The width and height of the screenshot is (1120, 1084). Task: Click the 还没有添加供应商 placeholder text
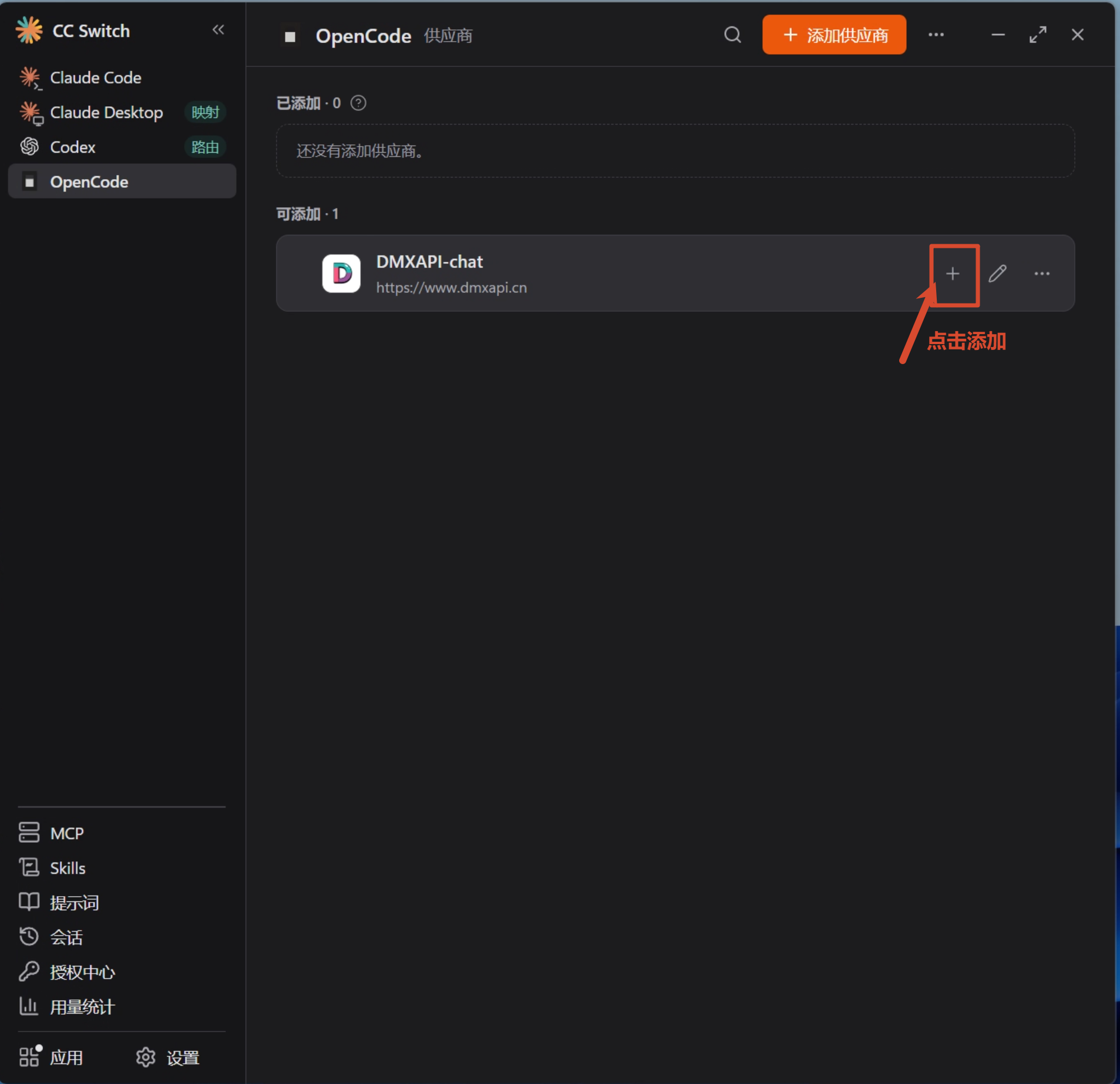(360, 151)
